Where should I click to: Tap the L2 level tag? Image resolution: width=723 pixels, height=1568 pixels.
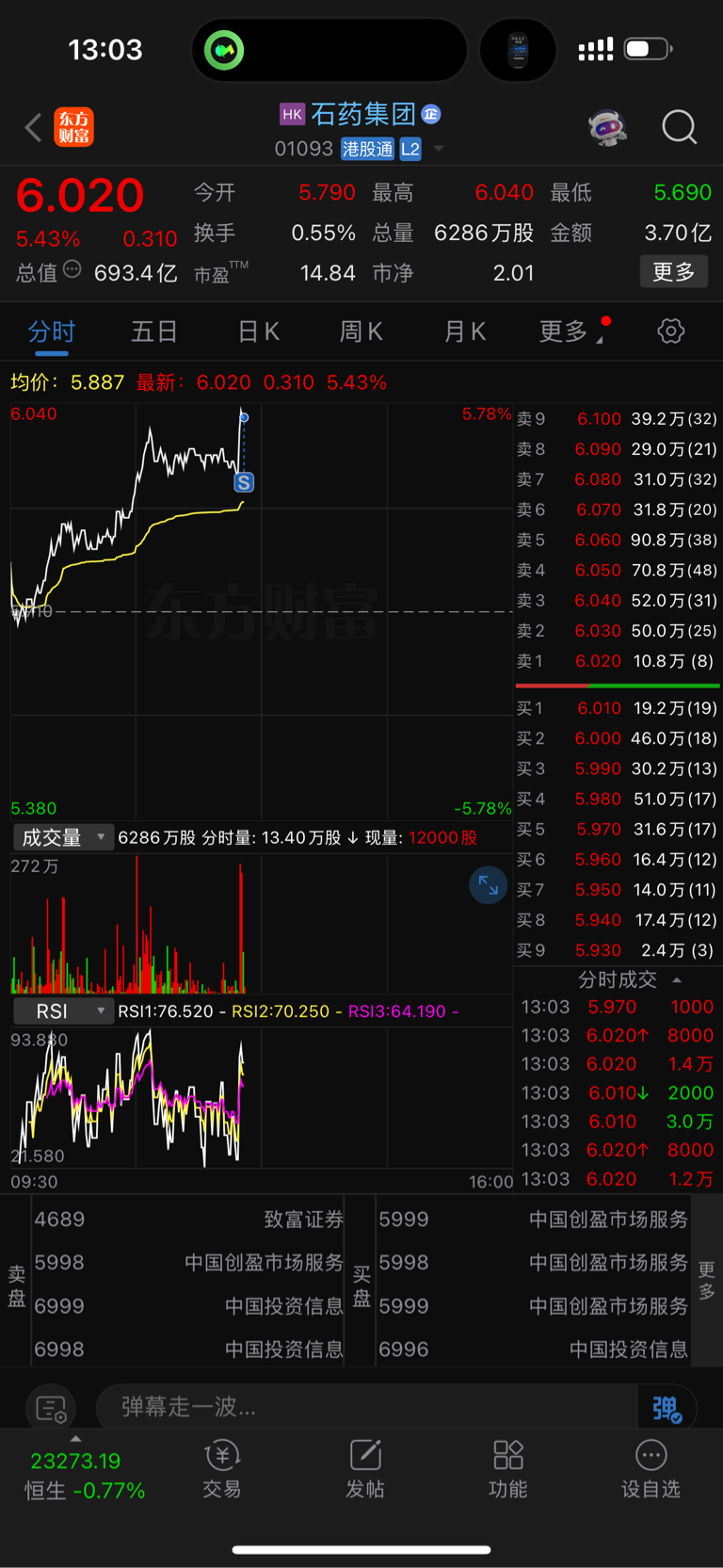(x=410, y=149)
